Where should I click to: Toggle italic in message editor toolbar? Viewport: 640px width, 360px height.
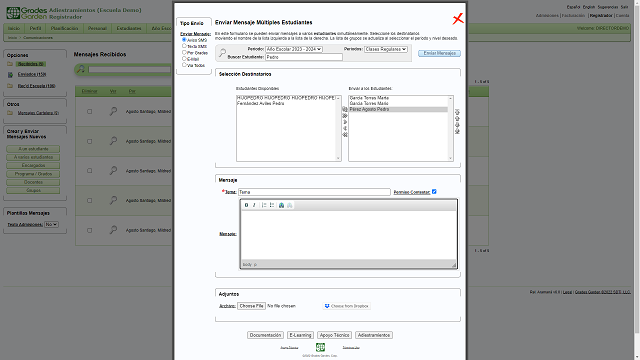point(254,205)
